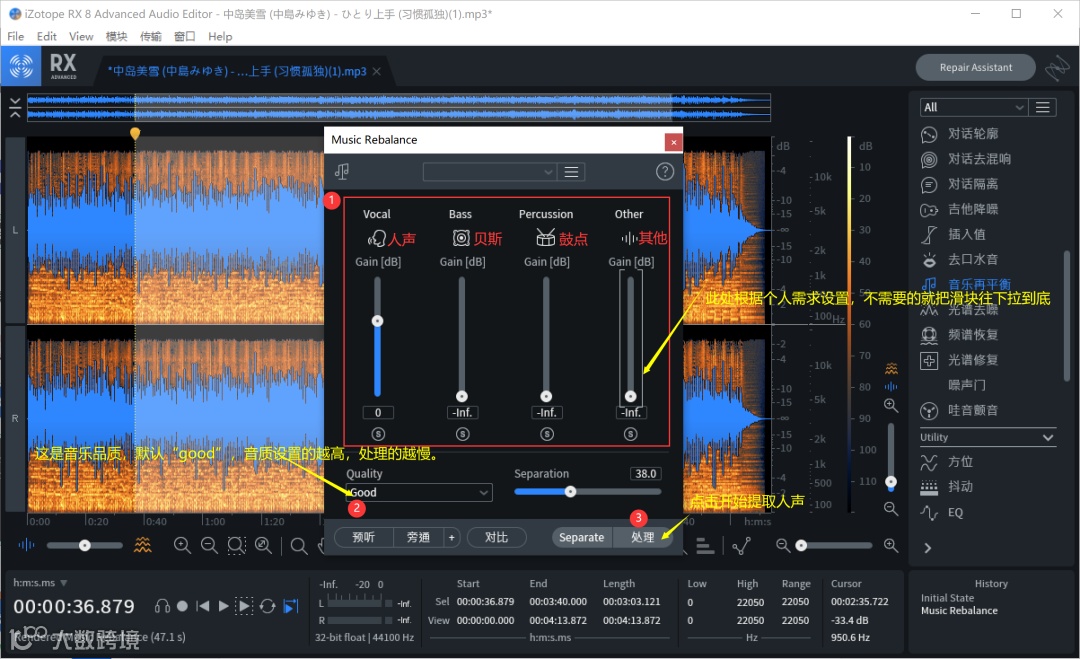The width and height of the screenshot is (1080, 659).
Task: Open the 频谱恢复 module from the list
Action: pos(973,335)
